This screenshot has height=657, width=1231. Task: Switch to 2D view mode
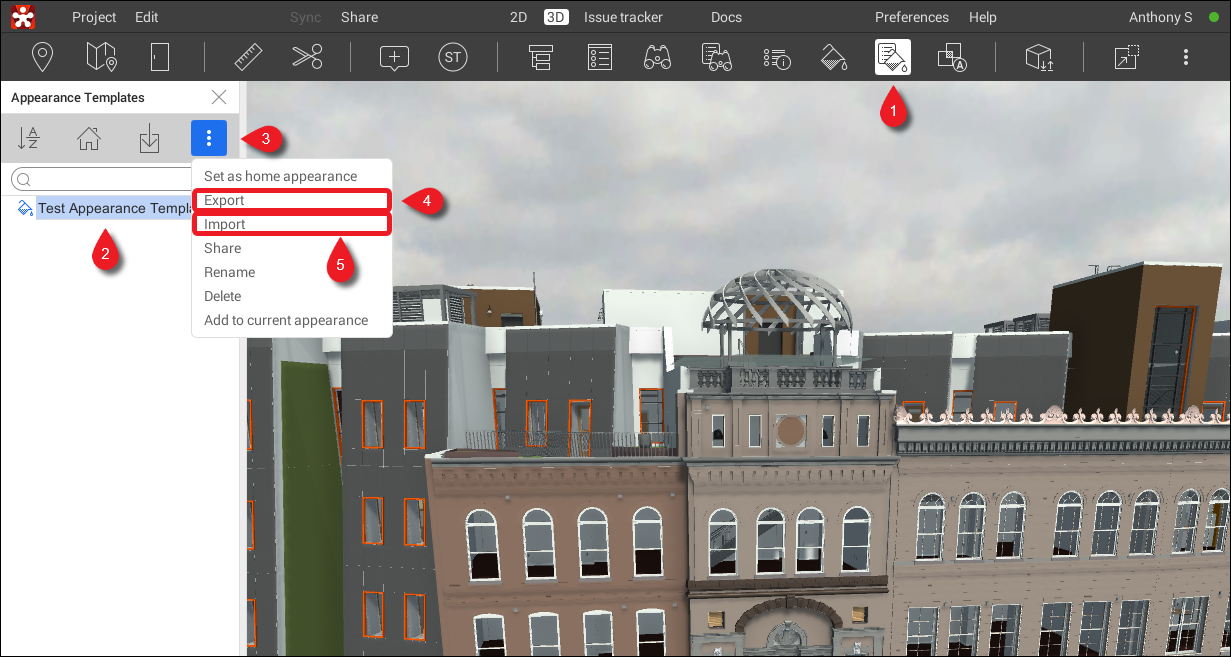[x=518, y=17]
